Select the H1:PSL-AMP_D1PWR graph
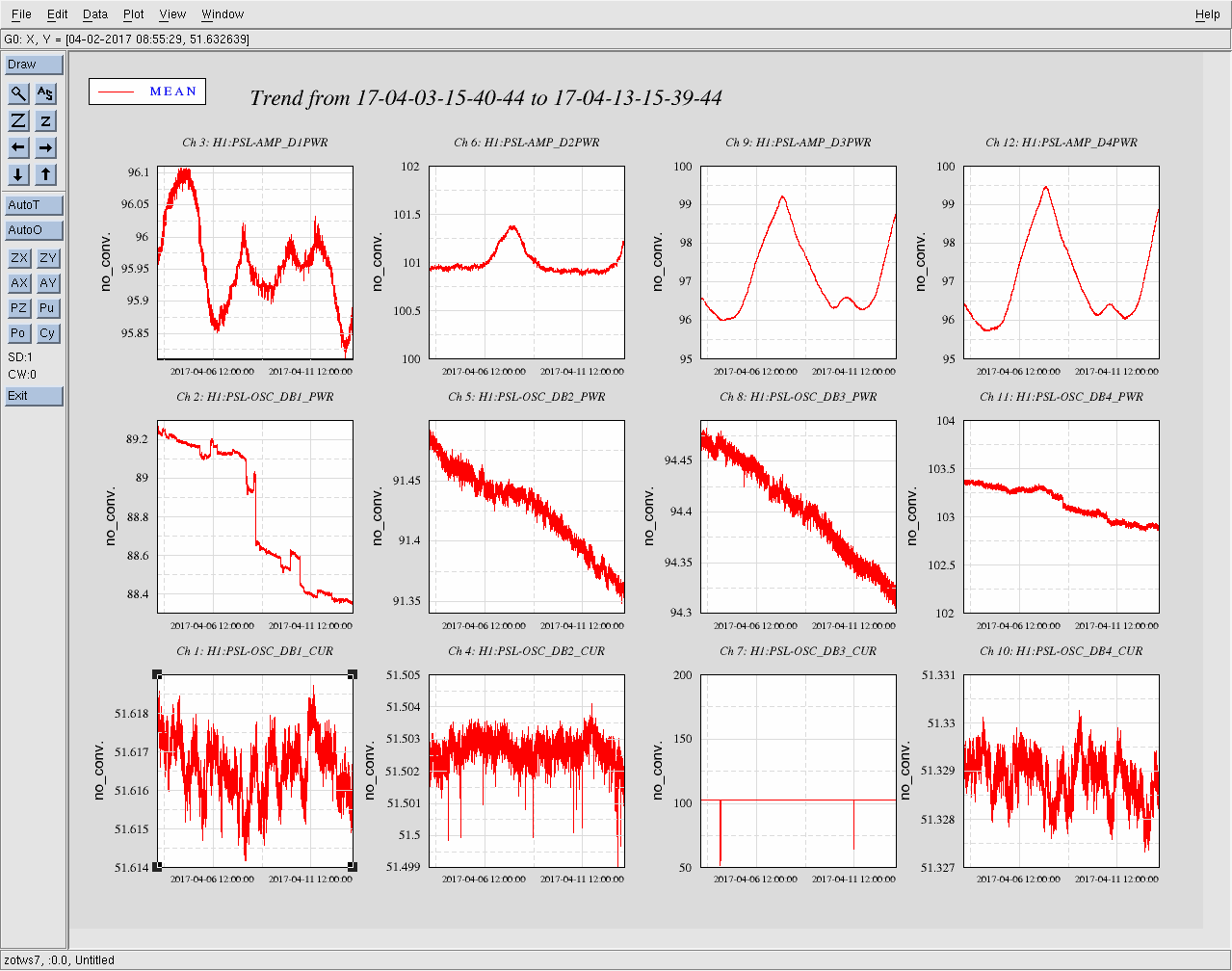Screen dimensions: 1232x971 point(255,263)
